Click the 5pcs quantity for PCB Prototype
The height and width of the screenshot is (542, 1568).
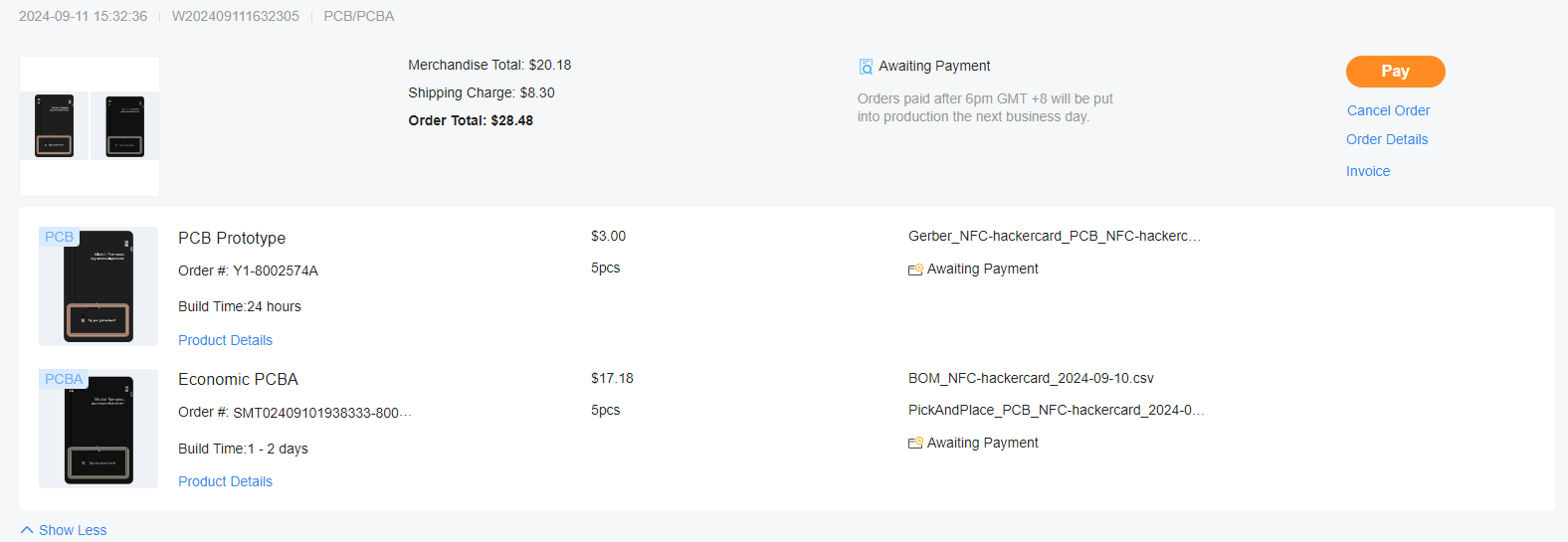(605, 268)
